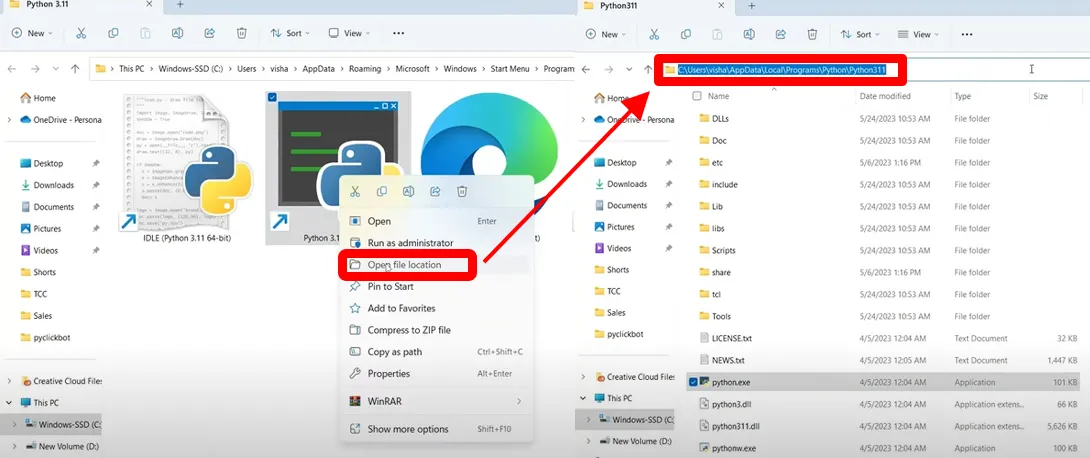Screen dimensions: 1090x458
Task: Click the python.exe file icon
Action: point(704,382)
